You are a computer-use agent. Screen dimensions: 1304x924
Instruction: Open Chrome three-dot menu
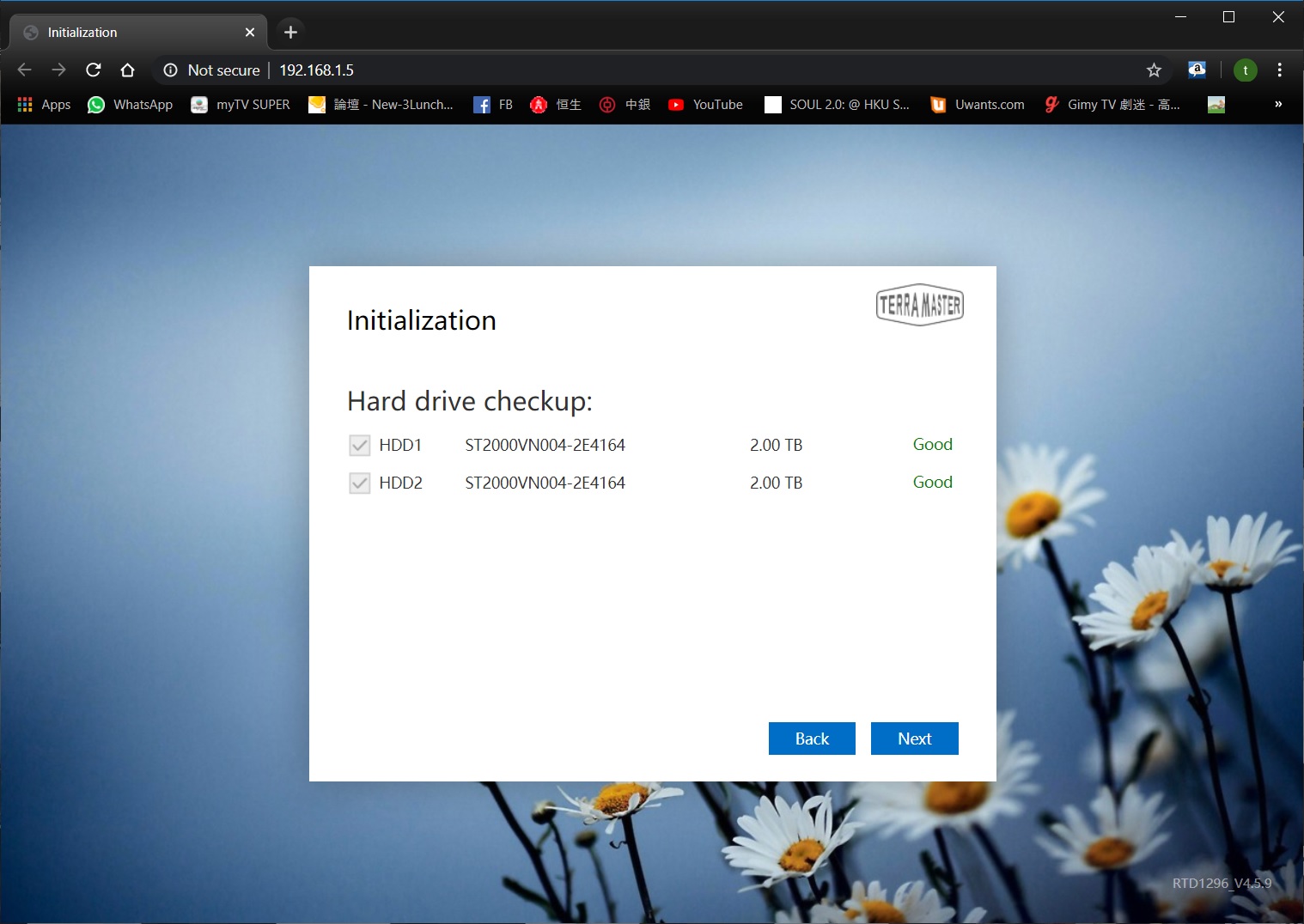[x=1279, y=70]
